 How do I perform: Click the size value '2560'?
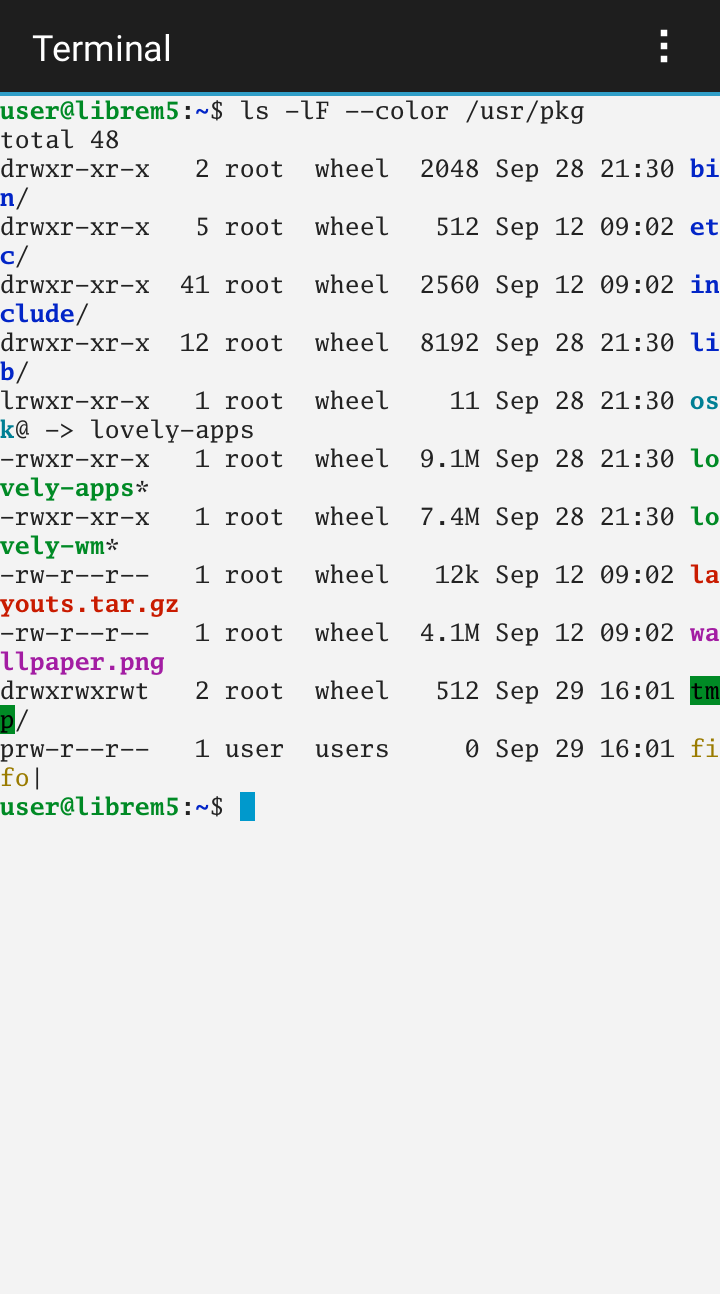click(450, 285)
